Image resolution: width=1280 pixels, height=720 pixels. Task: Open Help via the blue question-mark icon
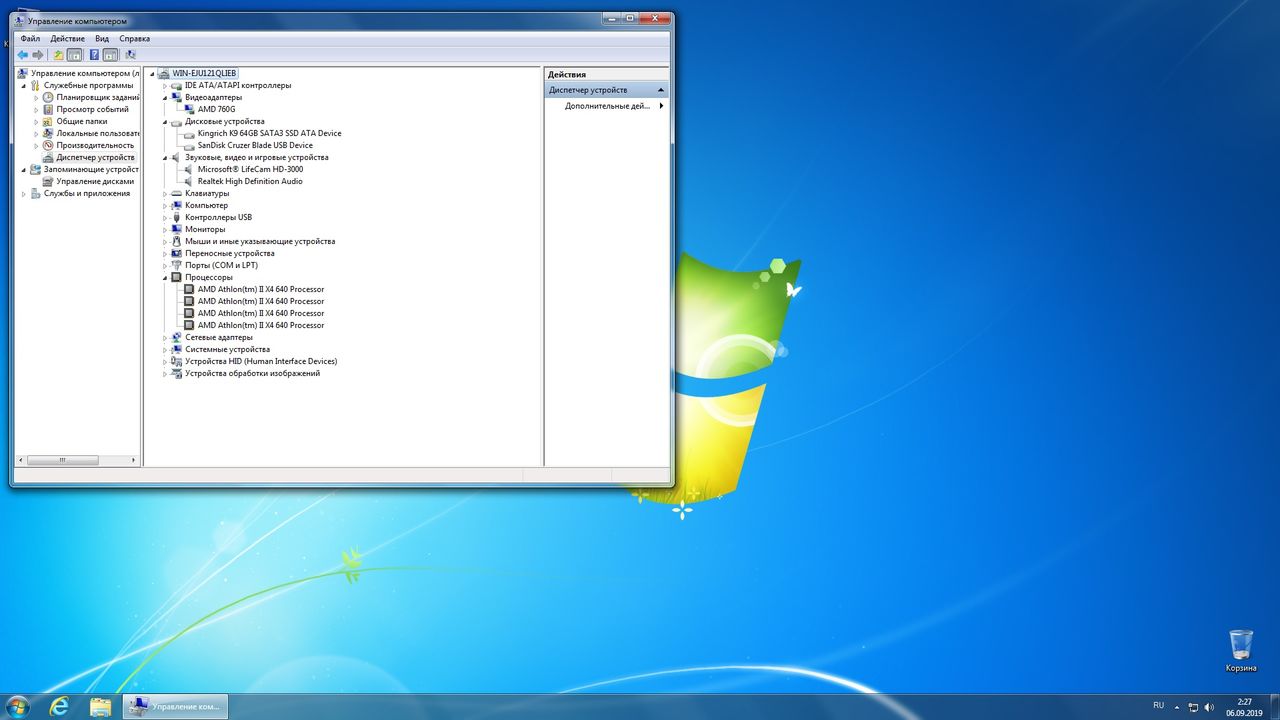coord(94,55)
